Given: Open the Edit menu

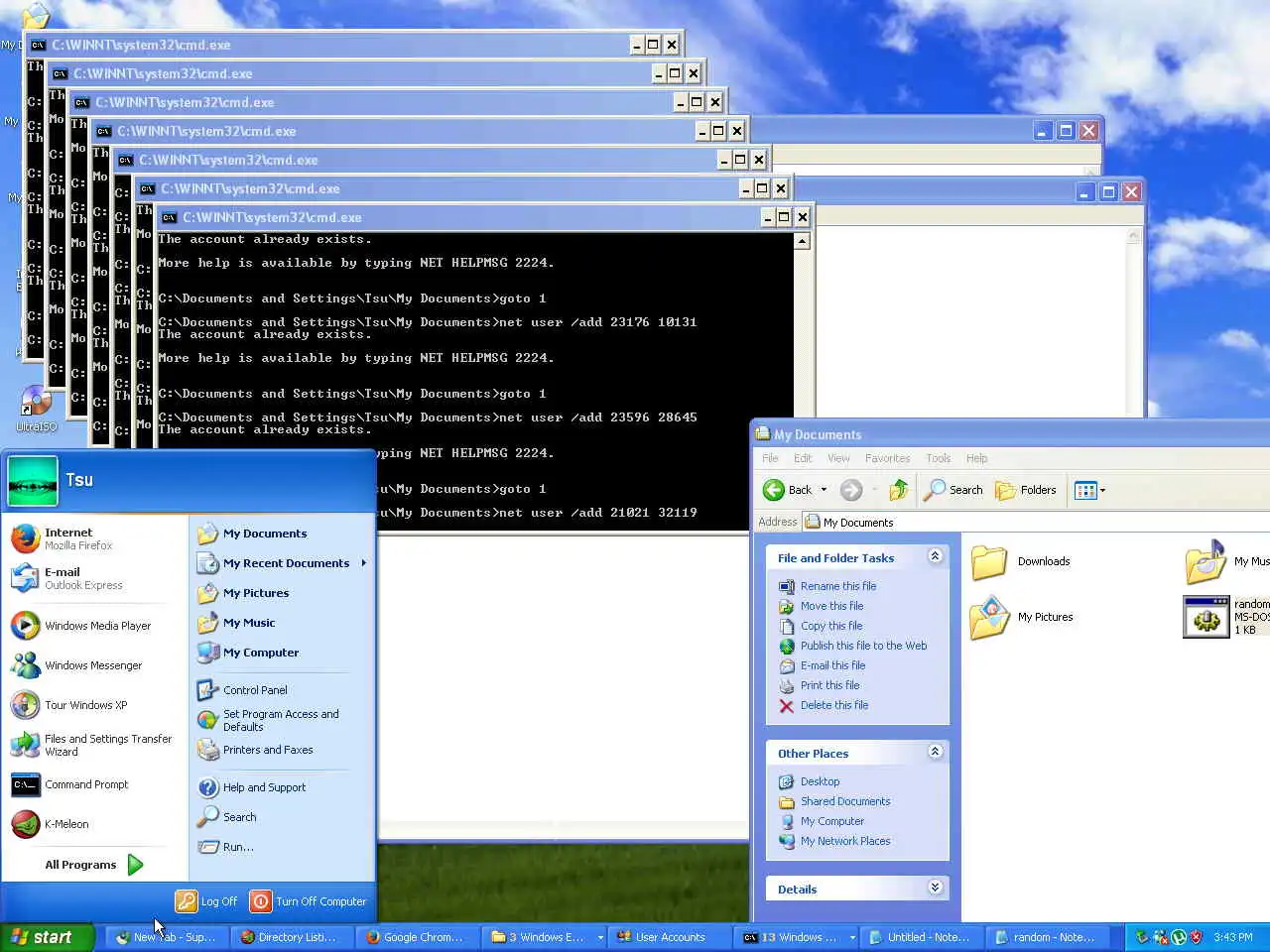Looking at the screenshot, I should [803, 458].
